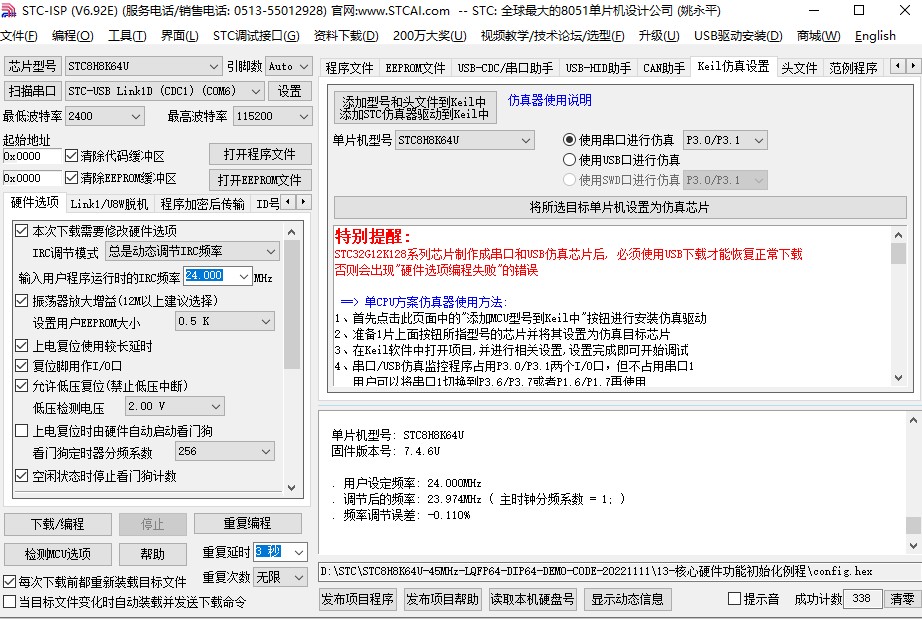
Task: Open 低压检测电压 2.00 V dropdown
Action: pyautogui.click(x=175, y=406)
